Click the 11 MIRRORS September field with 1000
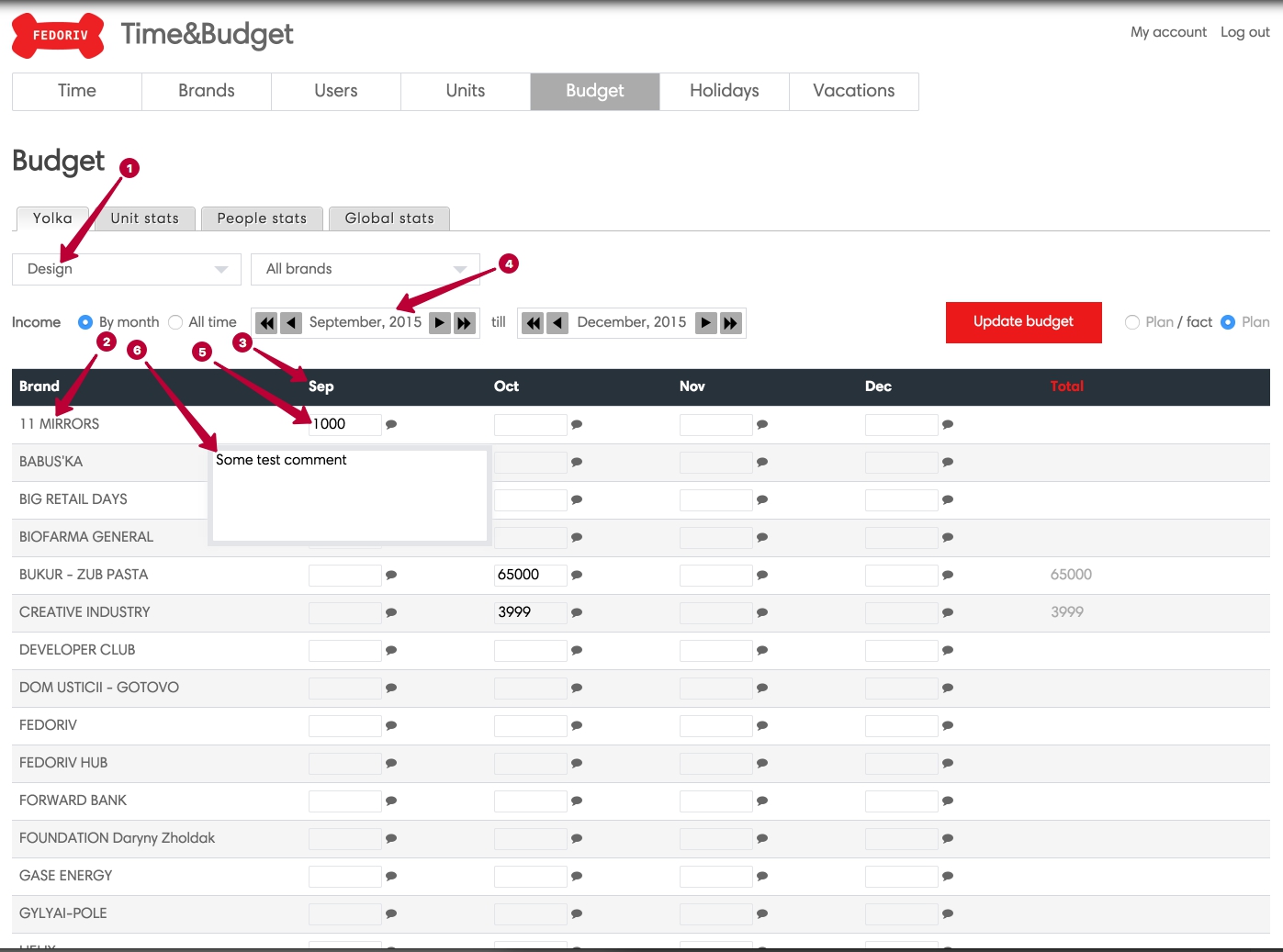The image size is (1283, 952). click(345, 424)
